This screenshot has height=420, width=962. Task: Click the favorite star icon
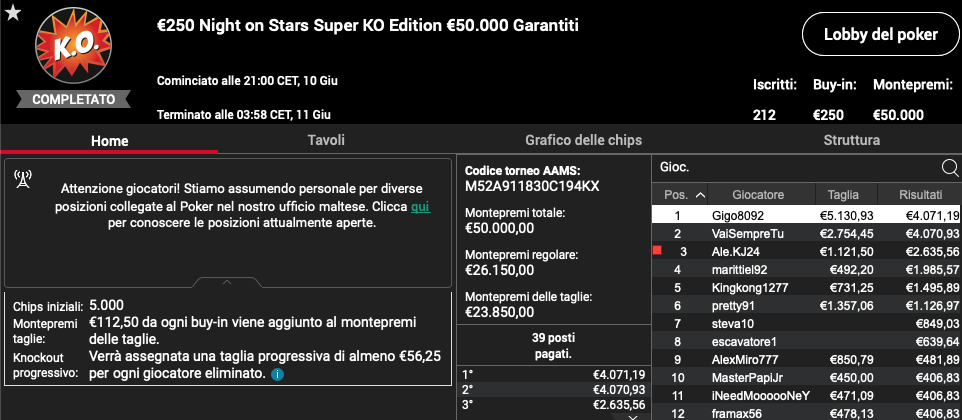point(13,12)
